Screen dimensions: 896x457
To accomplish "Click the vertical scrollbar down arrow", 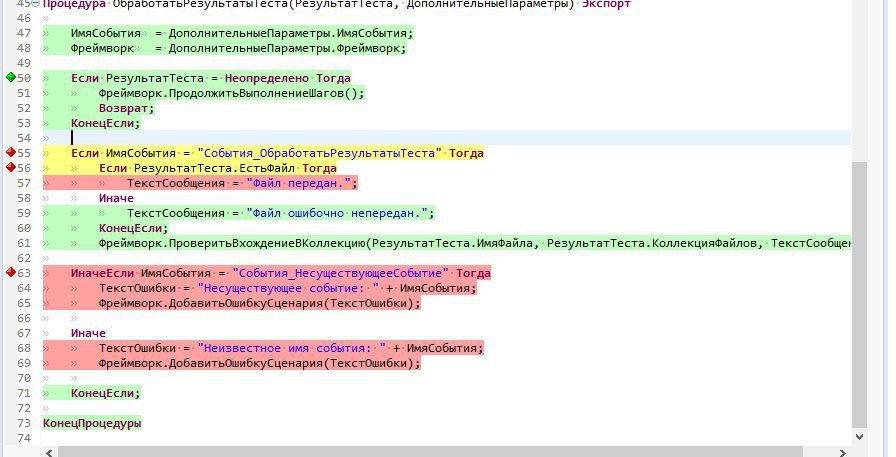I will (859, 437).
